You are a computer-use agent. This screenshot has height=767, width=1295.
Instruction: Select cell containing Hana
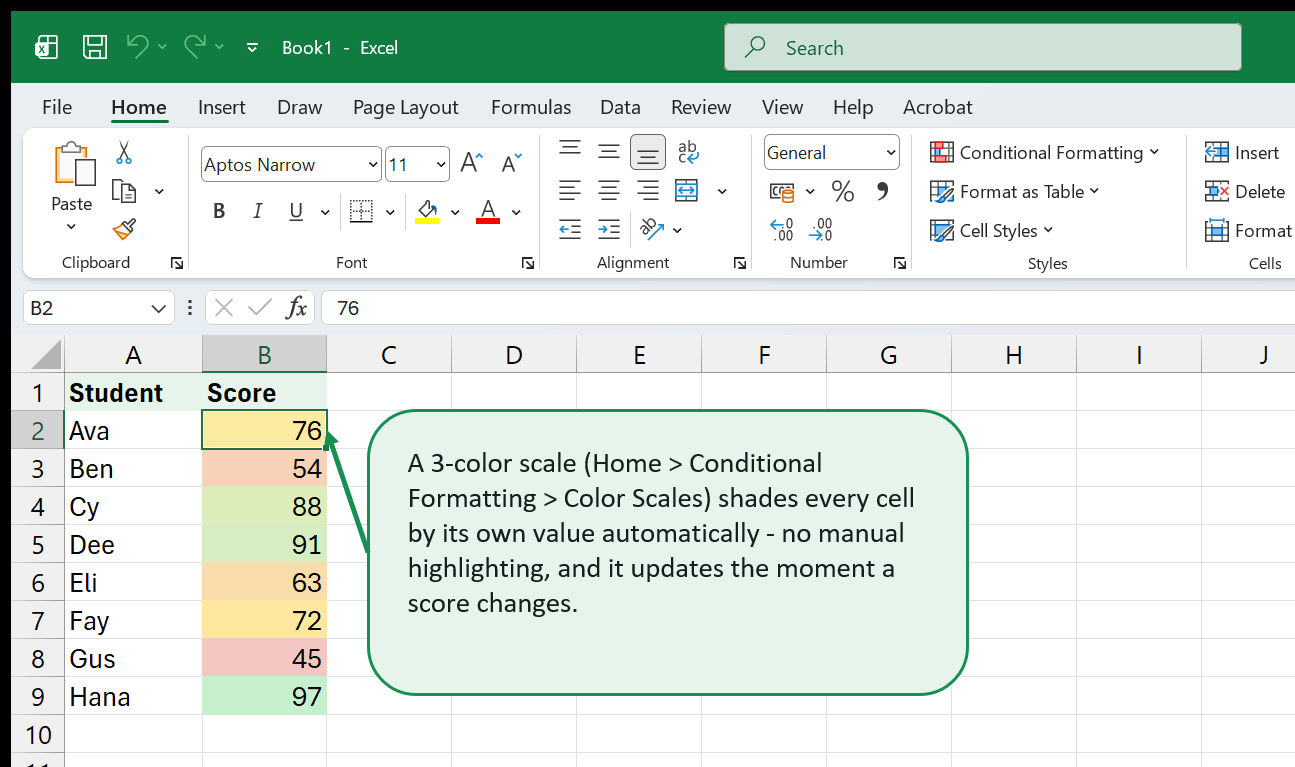click(x=132, y=696)
